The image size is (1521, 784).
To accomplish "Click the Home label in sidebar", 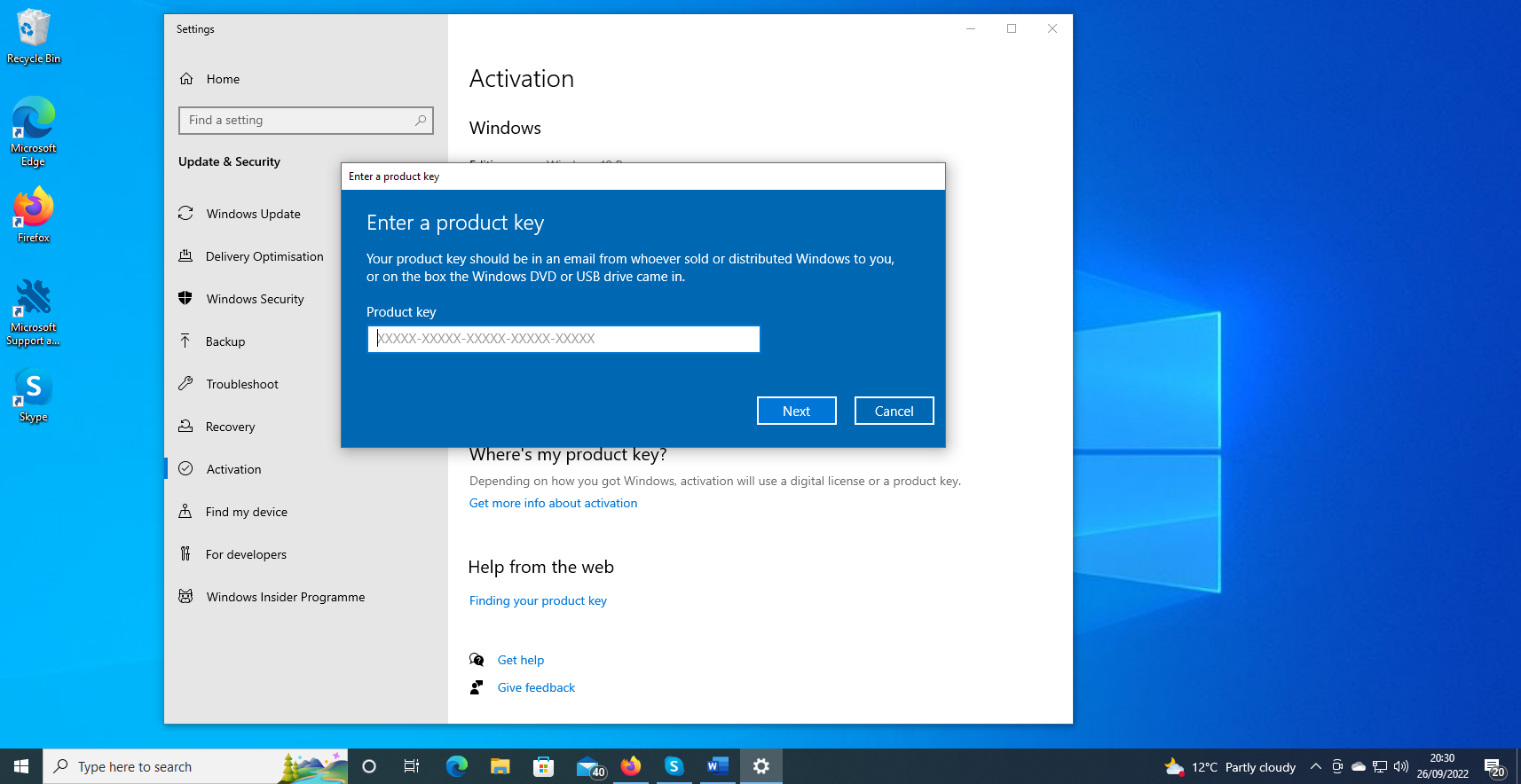I will pyautogui.click(x=223, y=79).
